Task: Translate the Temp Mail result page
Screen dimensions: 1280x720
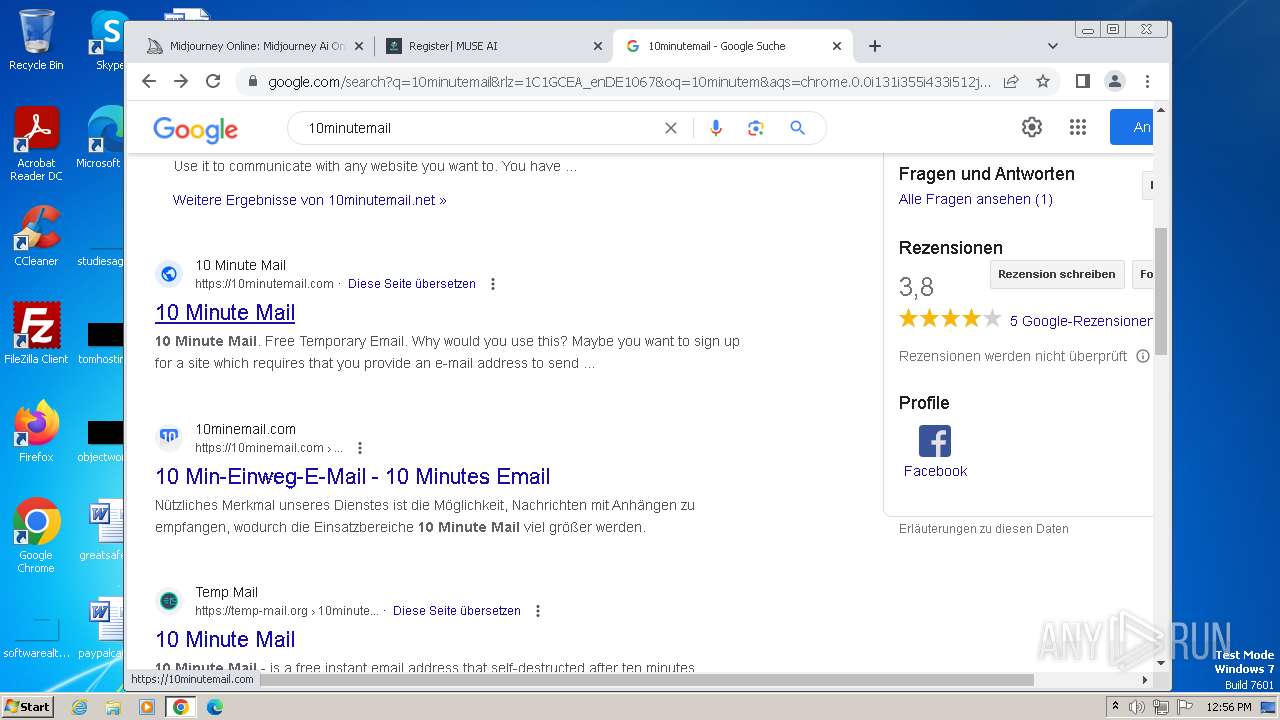Action: [457, 611]
